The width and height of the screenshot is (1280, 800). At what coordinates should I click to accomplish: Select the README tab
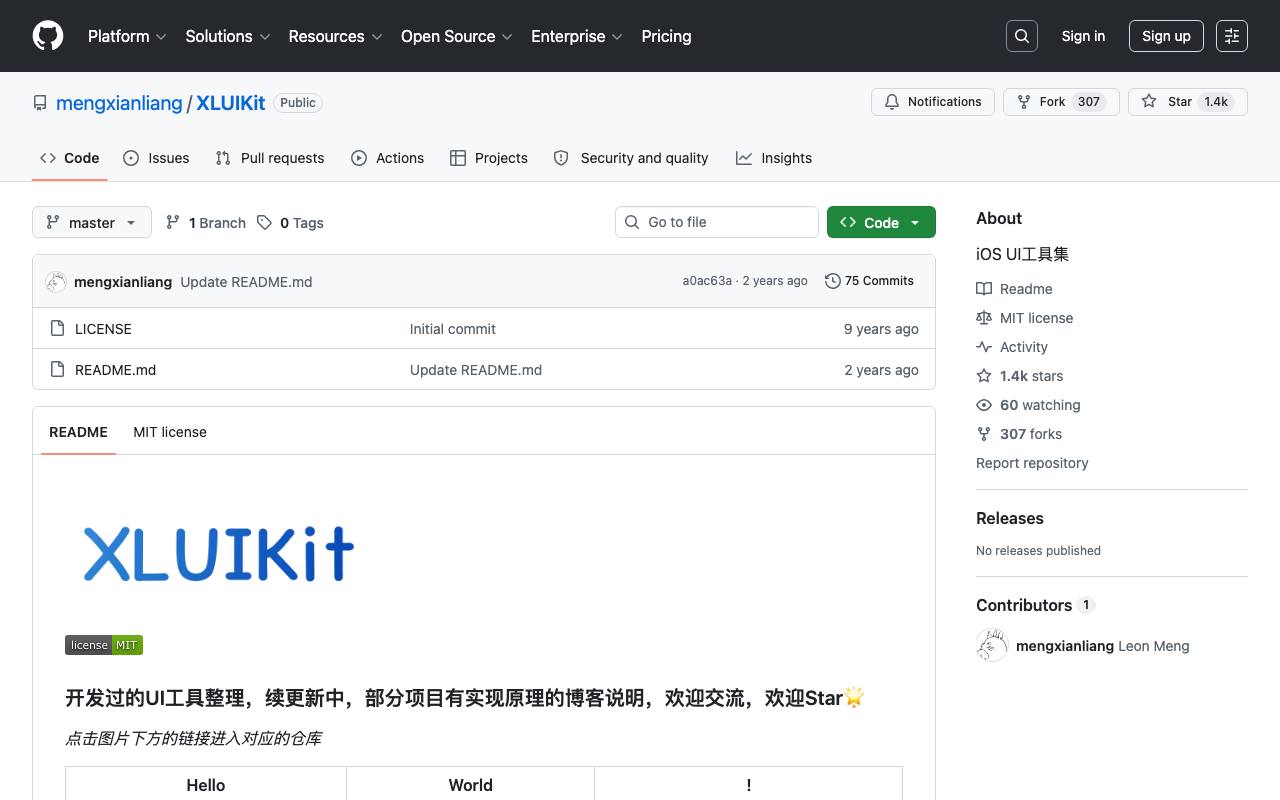pos(78,432)
